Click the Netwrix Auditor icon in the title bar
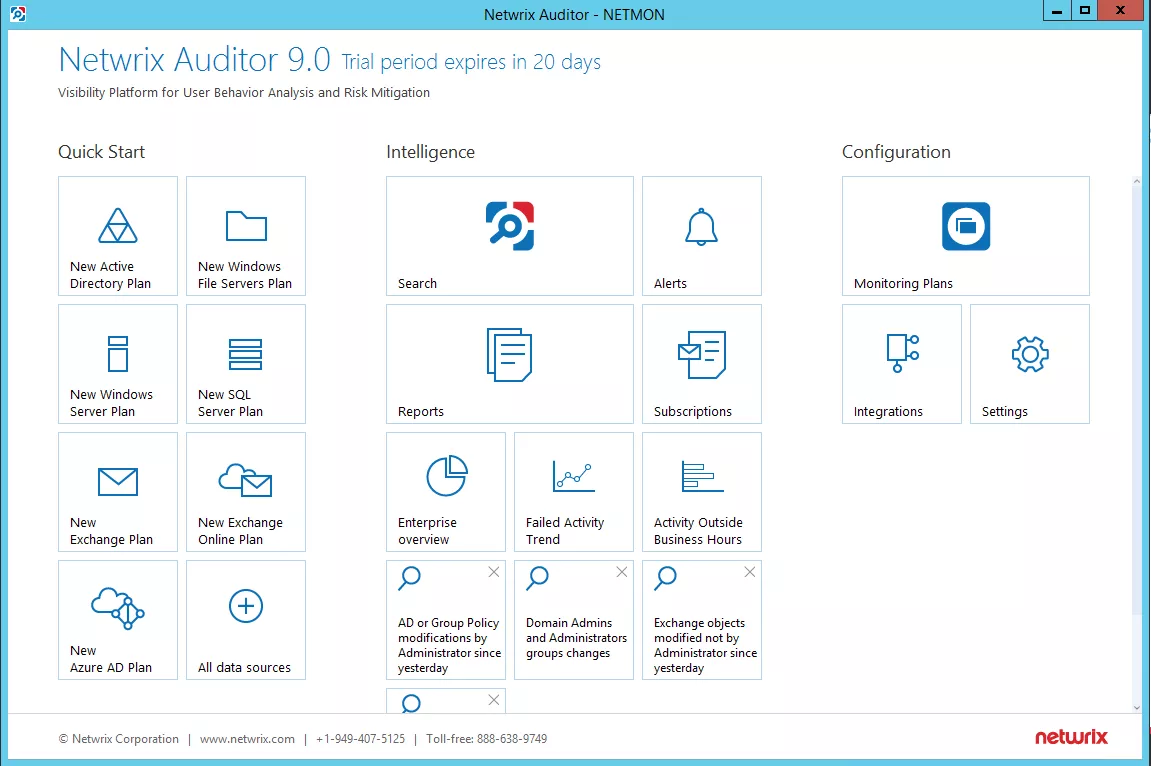The image size is (1151, 766). pos(18,14)
